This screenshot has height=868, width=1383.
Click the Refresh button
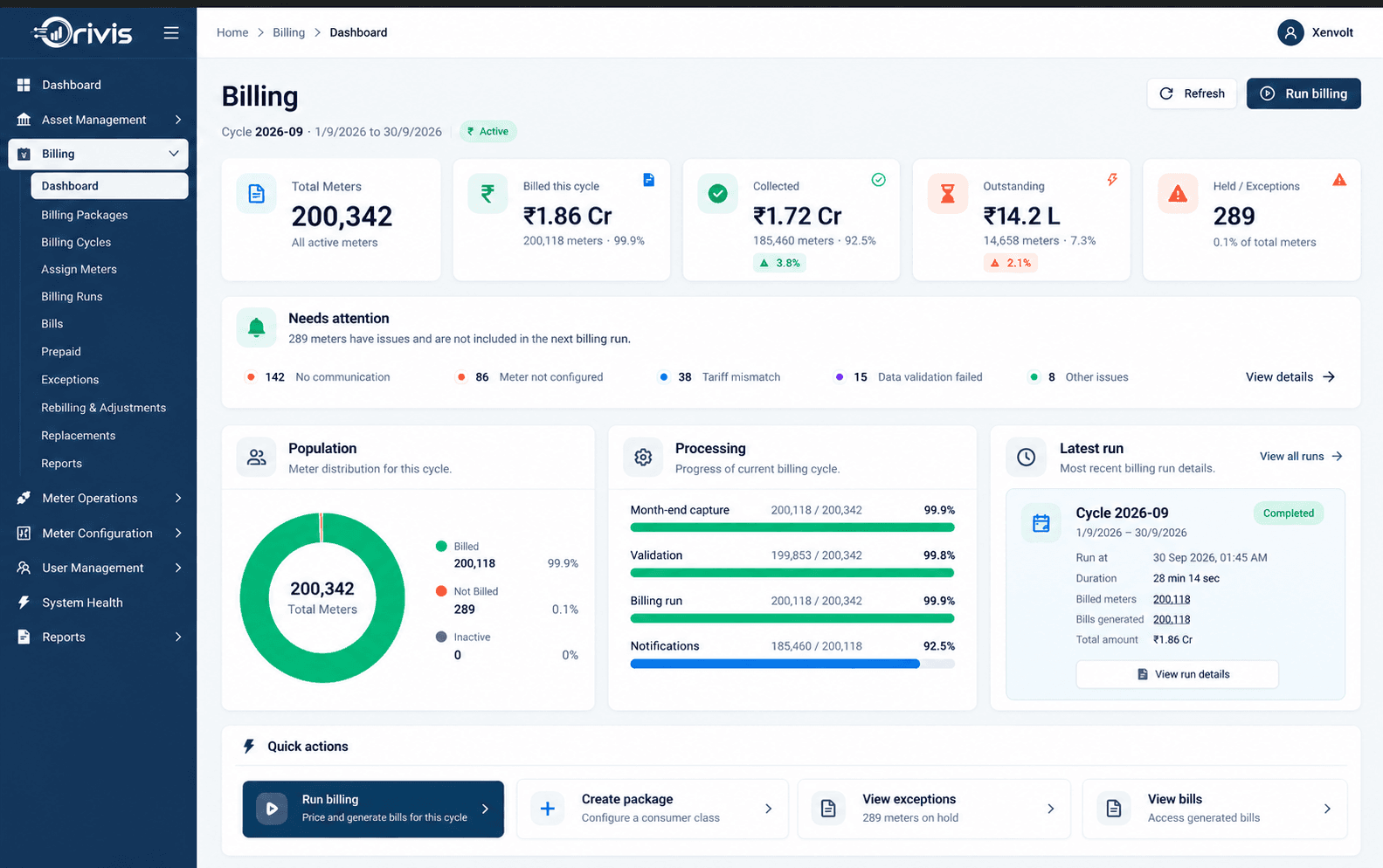click(1192, 93)
